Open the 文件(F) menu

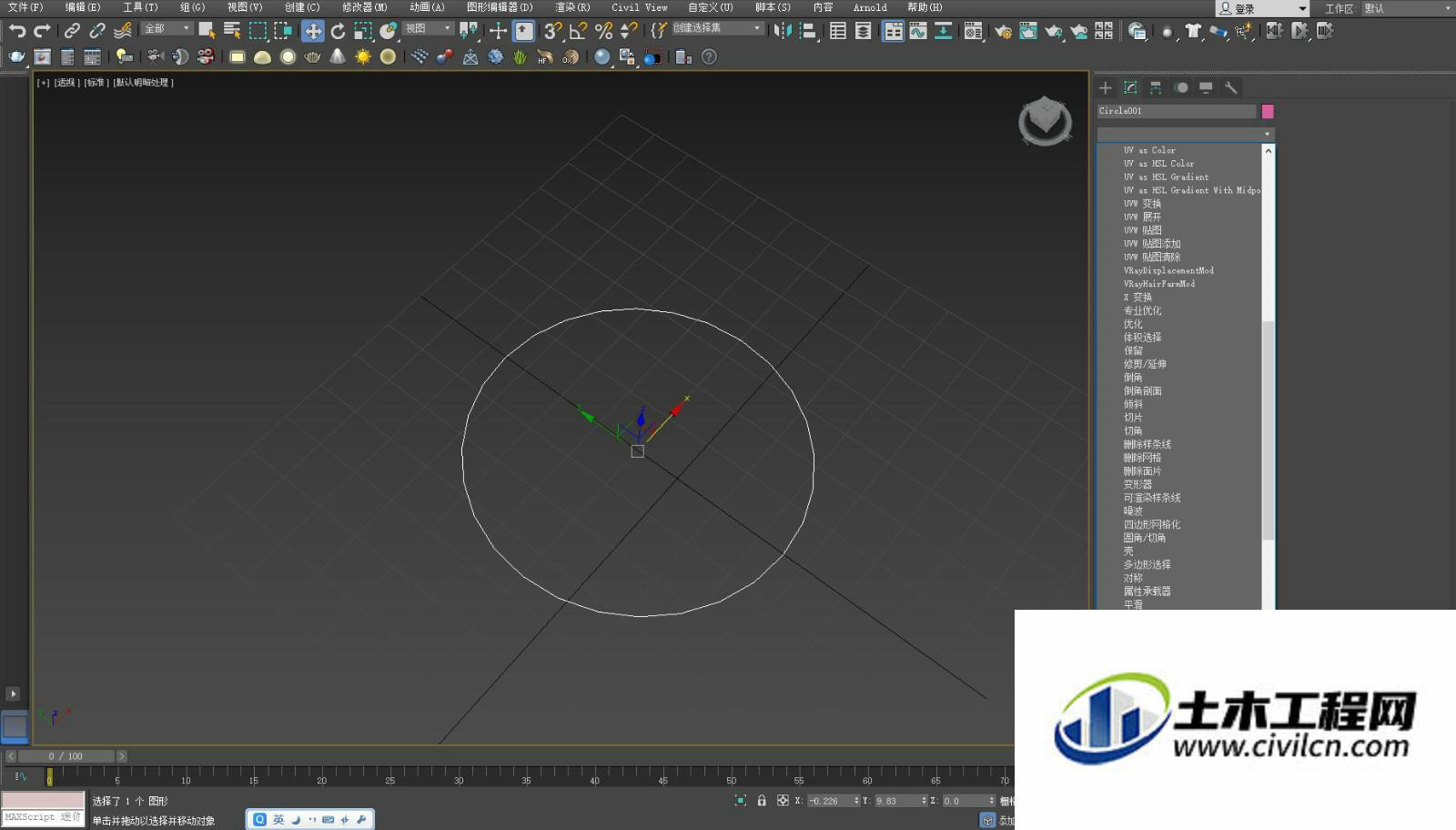25,7
